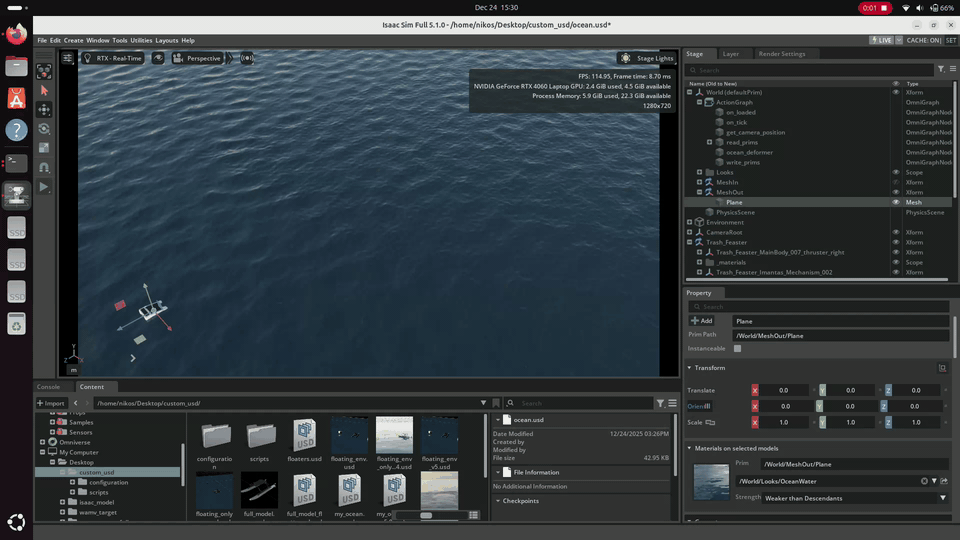Expand the MeshIn prim
Viewport: 960px width, 540px height.
pos(699,182)
